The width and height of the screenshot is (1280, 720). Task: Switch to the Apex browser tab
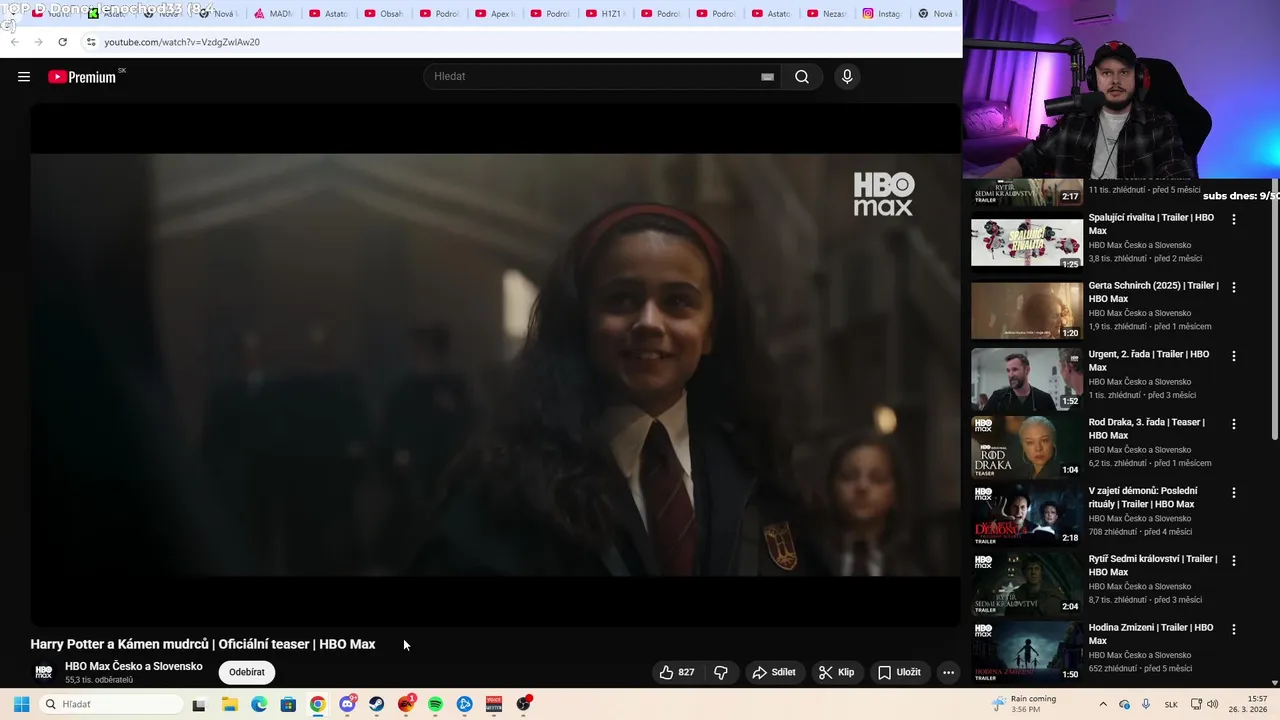point(494,14)
